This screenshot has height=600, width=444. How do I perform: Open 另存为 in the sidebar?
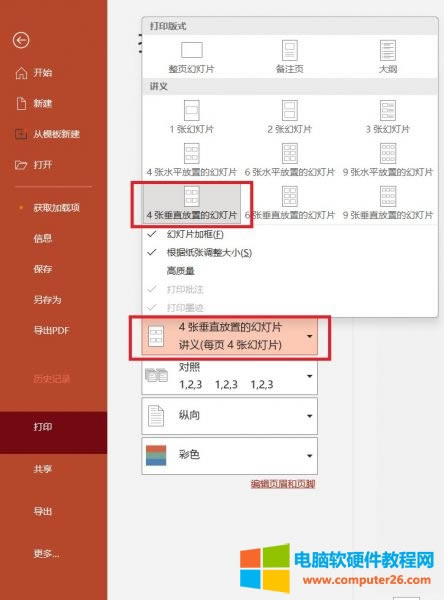click(x=47, y=300)
